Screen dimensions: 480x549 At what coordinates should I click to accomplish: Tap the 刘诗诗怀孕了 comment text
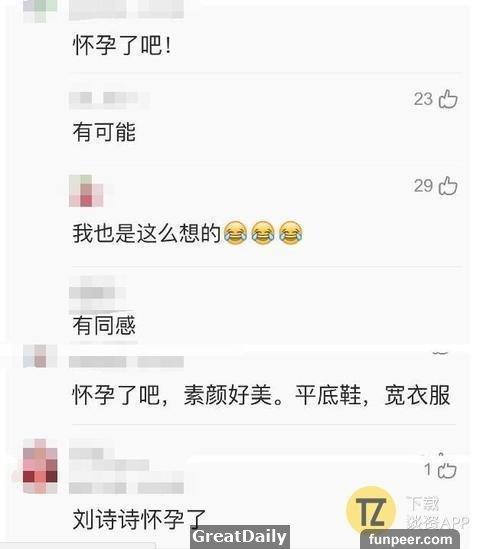139,519
